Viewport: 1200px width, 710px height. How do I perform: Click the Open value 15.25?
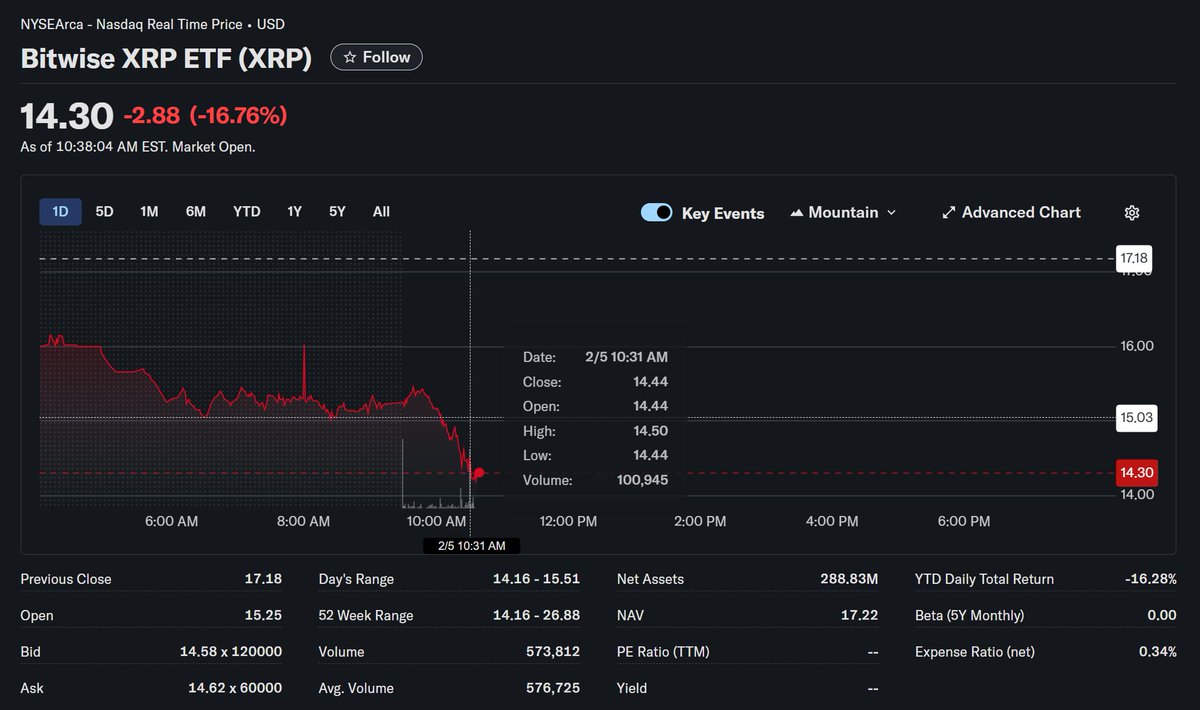tap(264, 615)
